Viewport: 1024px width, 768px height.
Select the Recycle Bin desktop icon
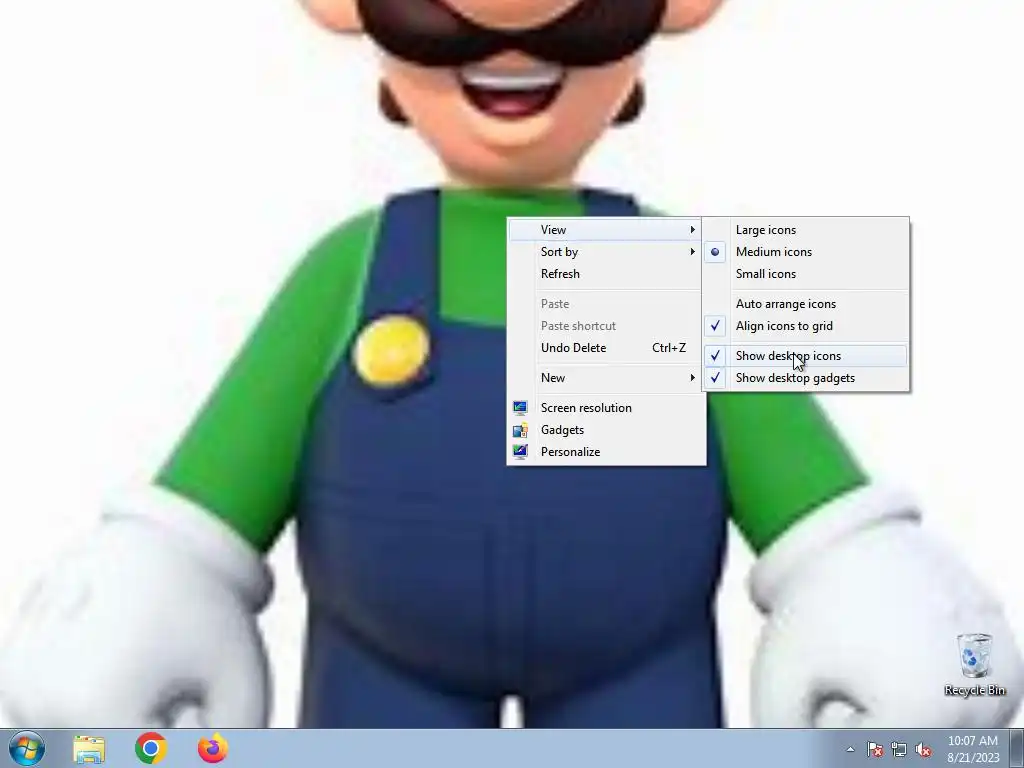(974, 664)
